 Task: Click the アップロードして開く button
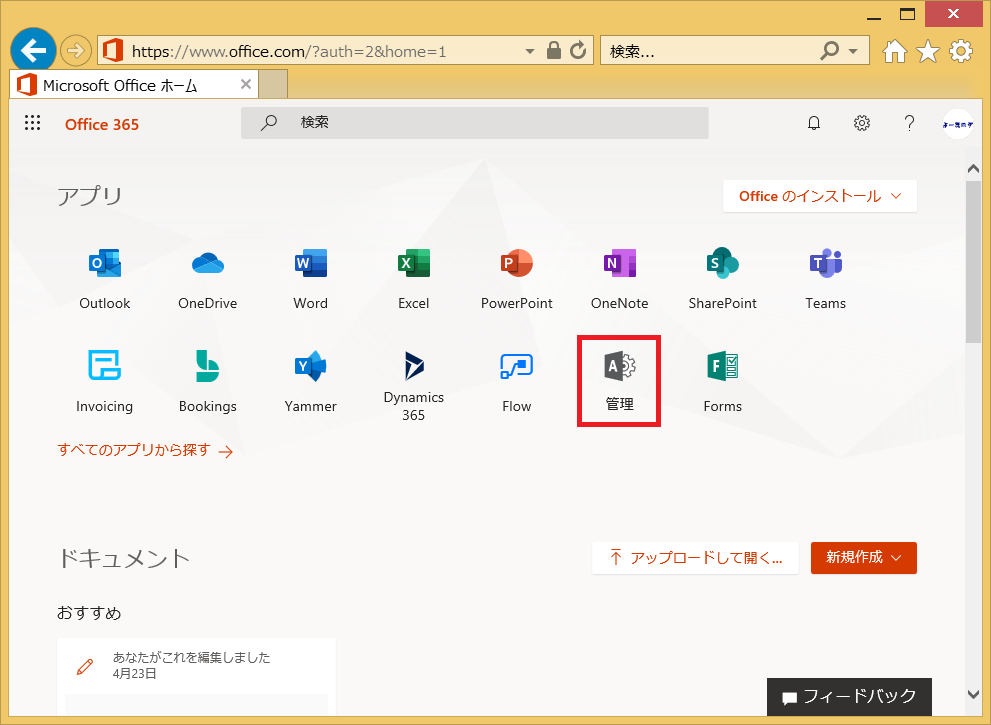click(695, 557)
